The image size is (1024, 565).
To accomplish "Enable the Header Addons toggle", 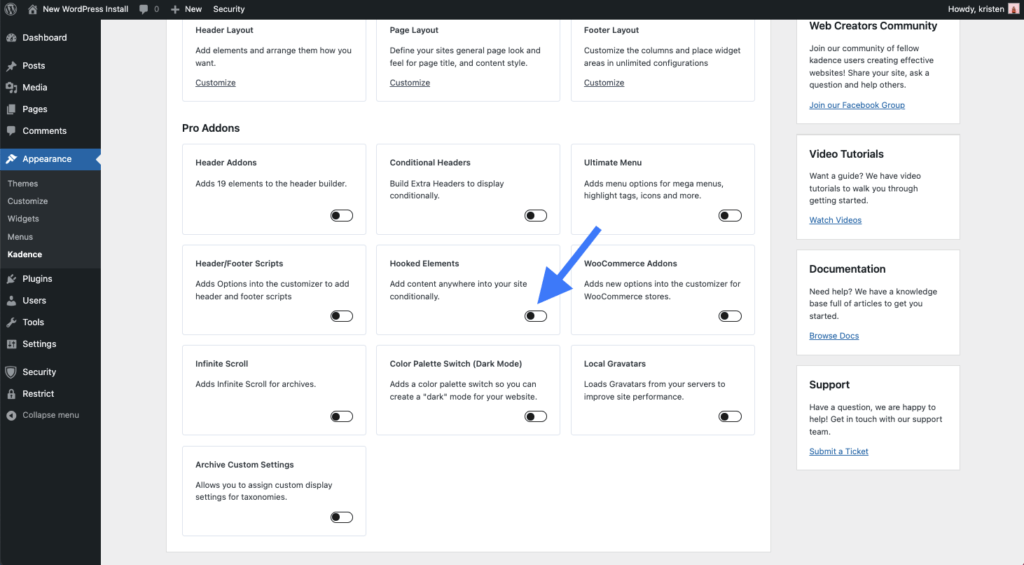I will (x=342, y=216).
